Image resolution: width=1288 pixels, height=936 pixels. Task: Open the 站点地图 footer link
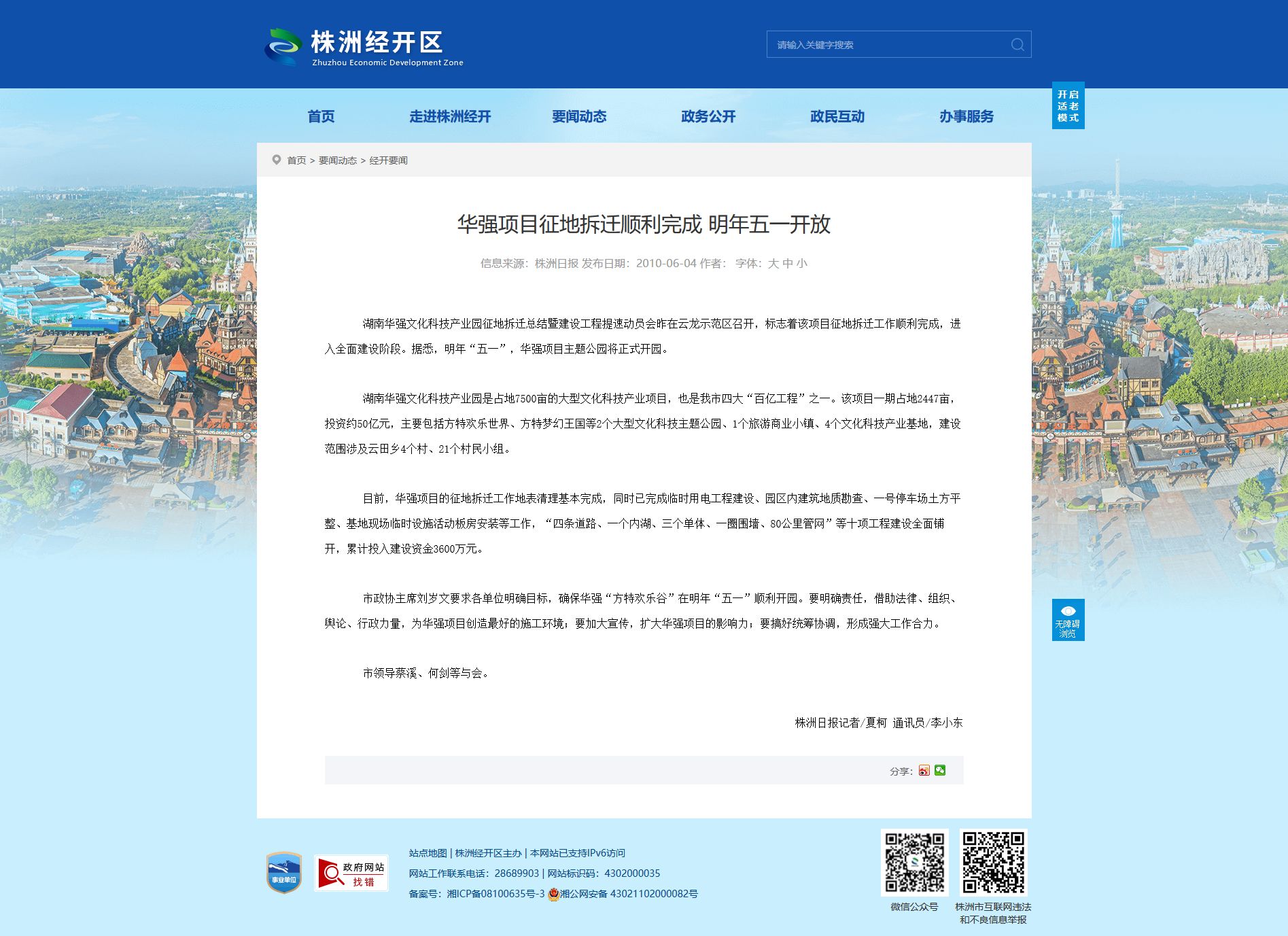coord(428,853)
